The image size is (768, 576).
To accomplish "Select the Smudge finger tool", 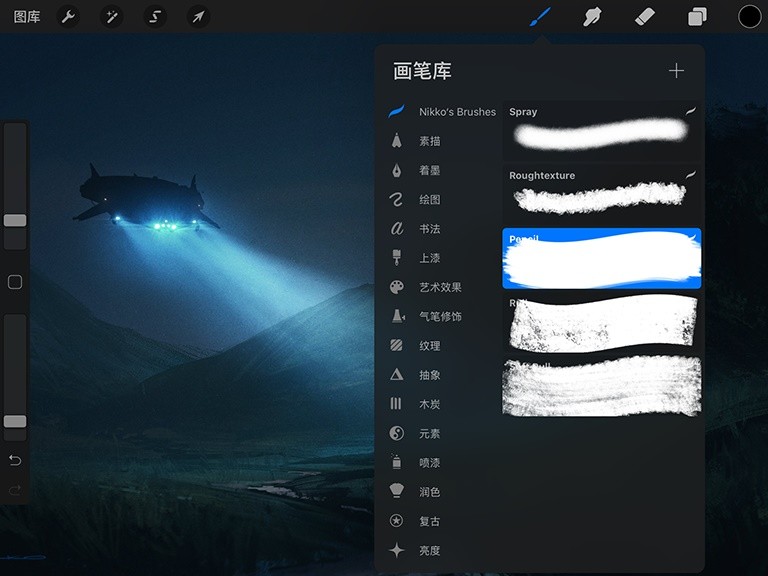I will click(593, 17).
